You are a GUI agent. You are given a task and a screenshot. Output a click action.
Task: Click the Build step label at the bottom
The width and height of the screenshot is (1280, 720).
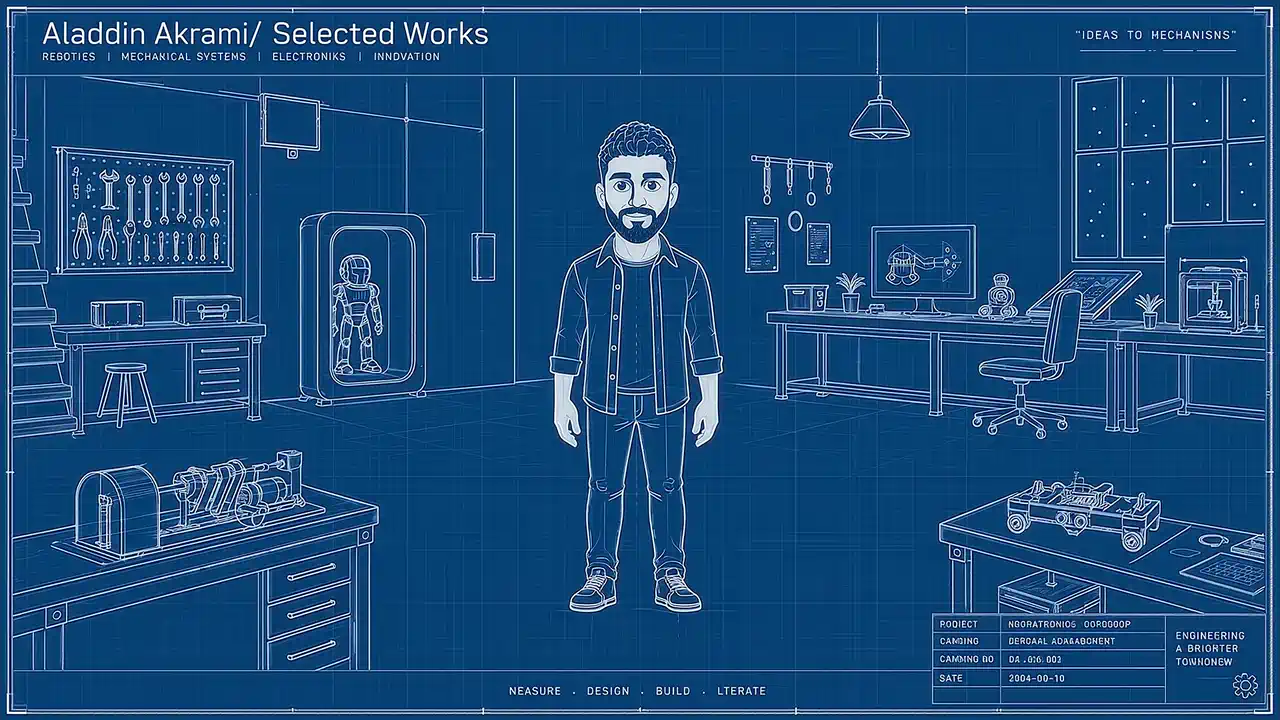coord(673,691)
